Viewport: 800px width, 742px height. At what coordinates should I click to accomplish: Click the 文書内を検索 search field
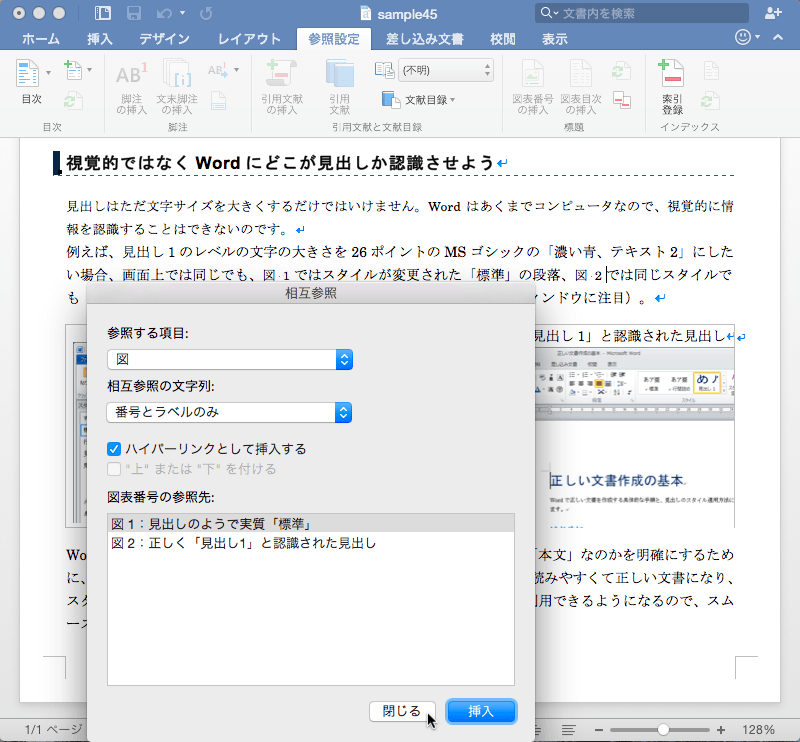642,13
